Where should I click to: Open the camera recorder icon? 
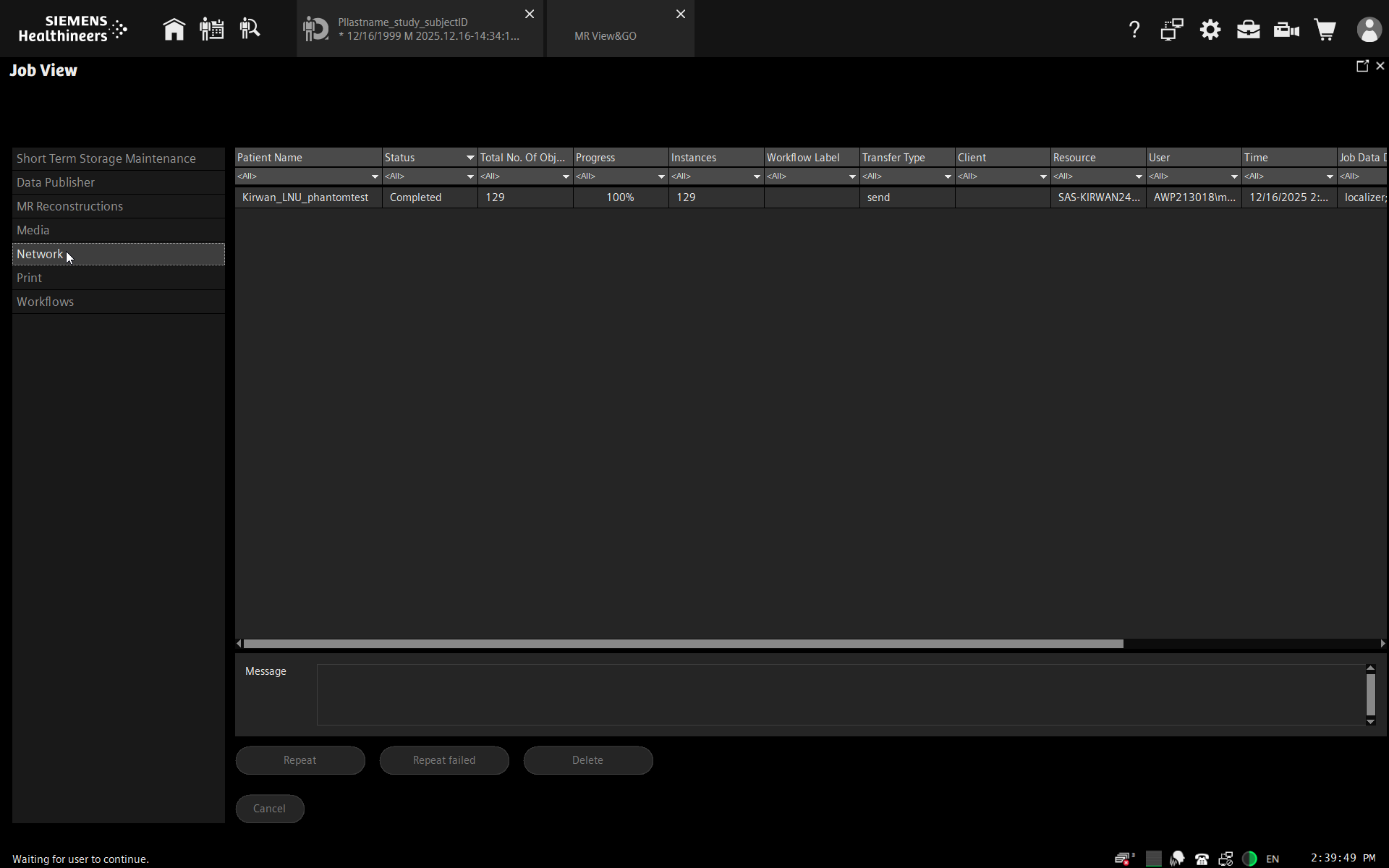click(x=1287, y=30)
